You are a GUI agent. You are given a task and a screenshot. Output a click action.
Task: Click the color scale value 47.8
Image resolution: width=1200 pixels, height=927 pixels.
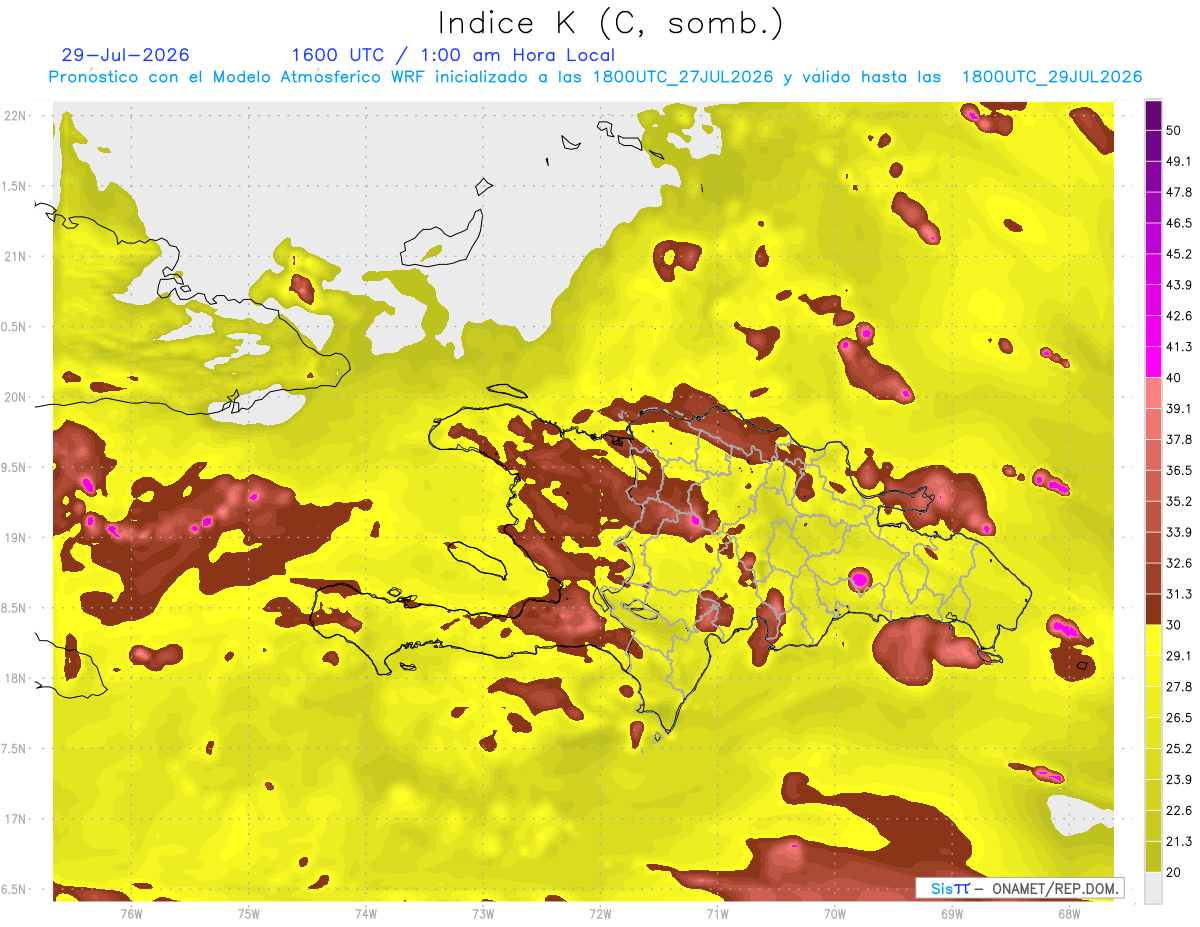click(1179, 193)
